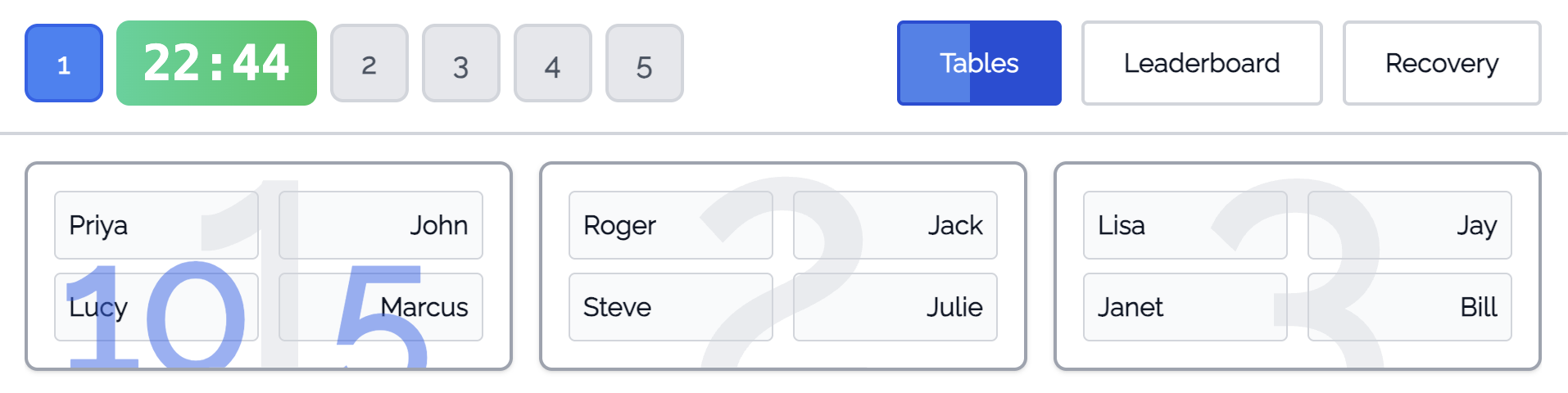Select player Priya at table 1
The height and width of the screenshot is (393, 1568).
(156, 225)
